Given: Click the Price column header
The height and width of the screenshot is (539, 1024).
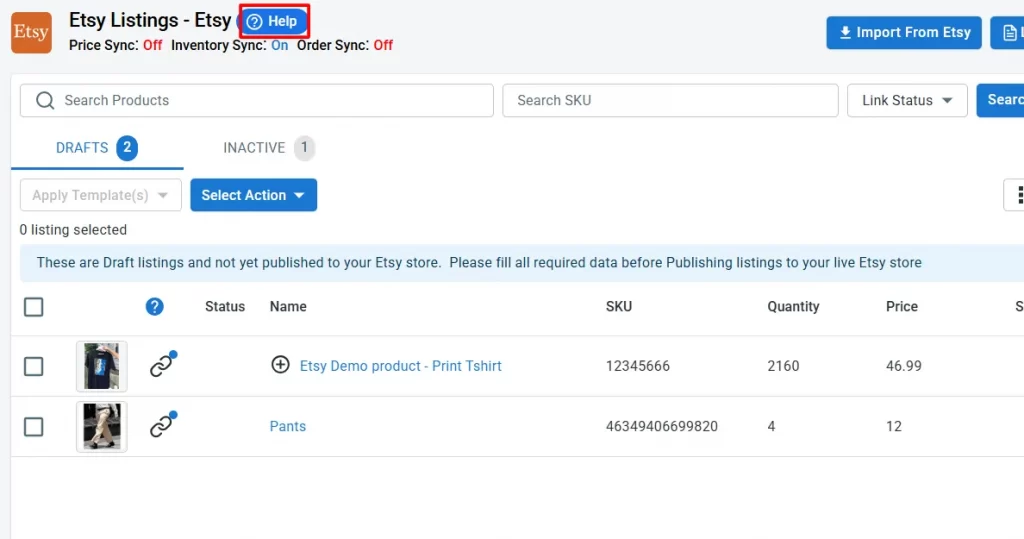Looking at the screenshot, I should [902, 306].
